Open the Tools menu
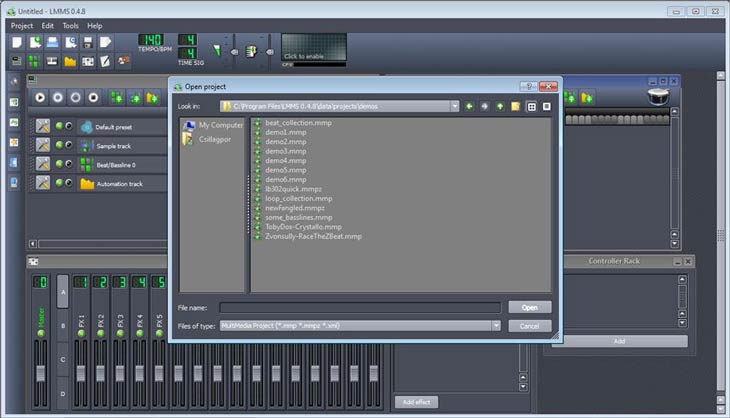Screen dimensions: 730x418 [70, 25]
